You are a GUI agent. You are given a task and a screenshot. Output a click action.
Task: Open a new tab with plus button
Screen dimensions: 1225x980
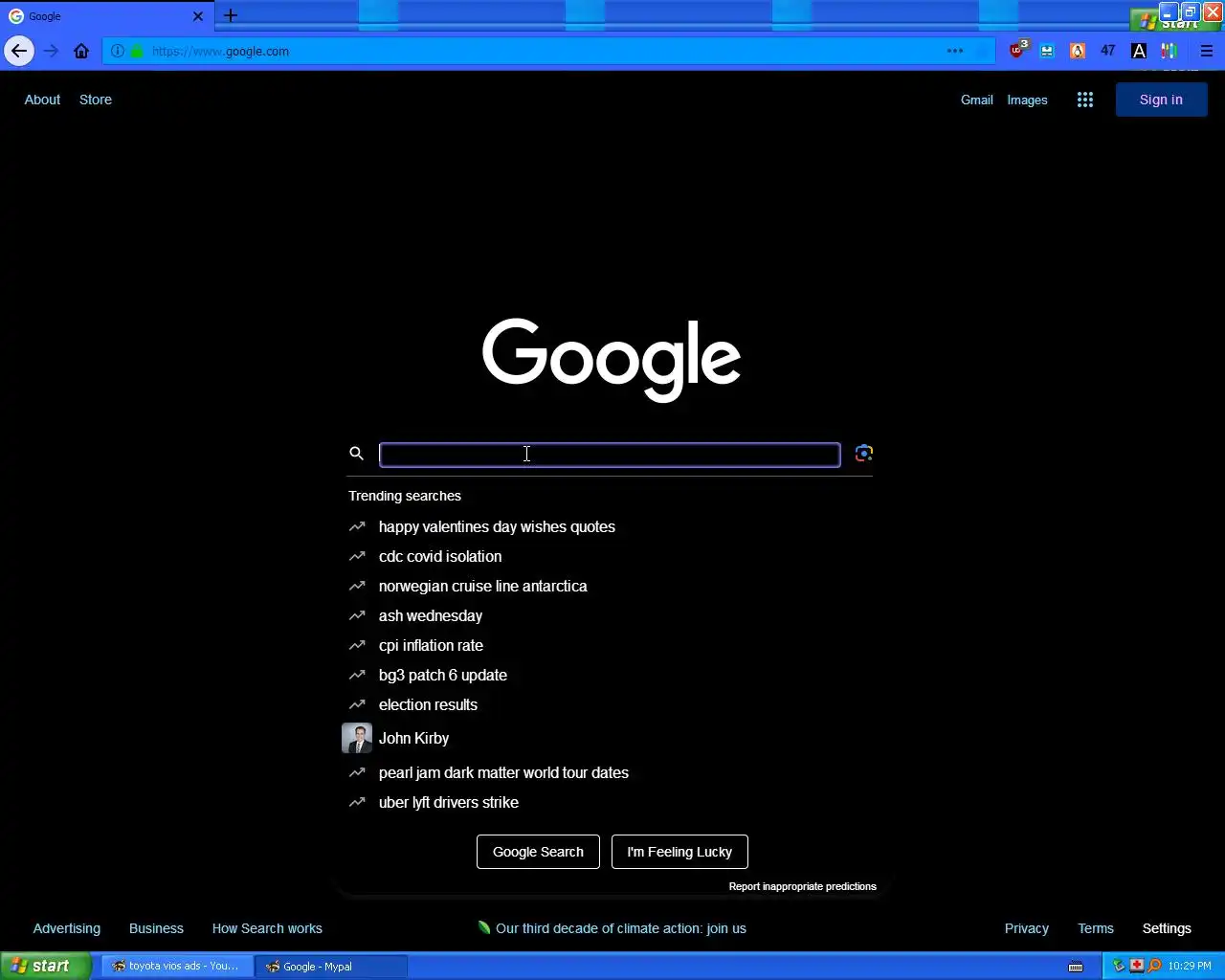pyautogui.click(x=231, y=15)
